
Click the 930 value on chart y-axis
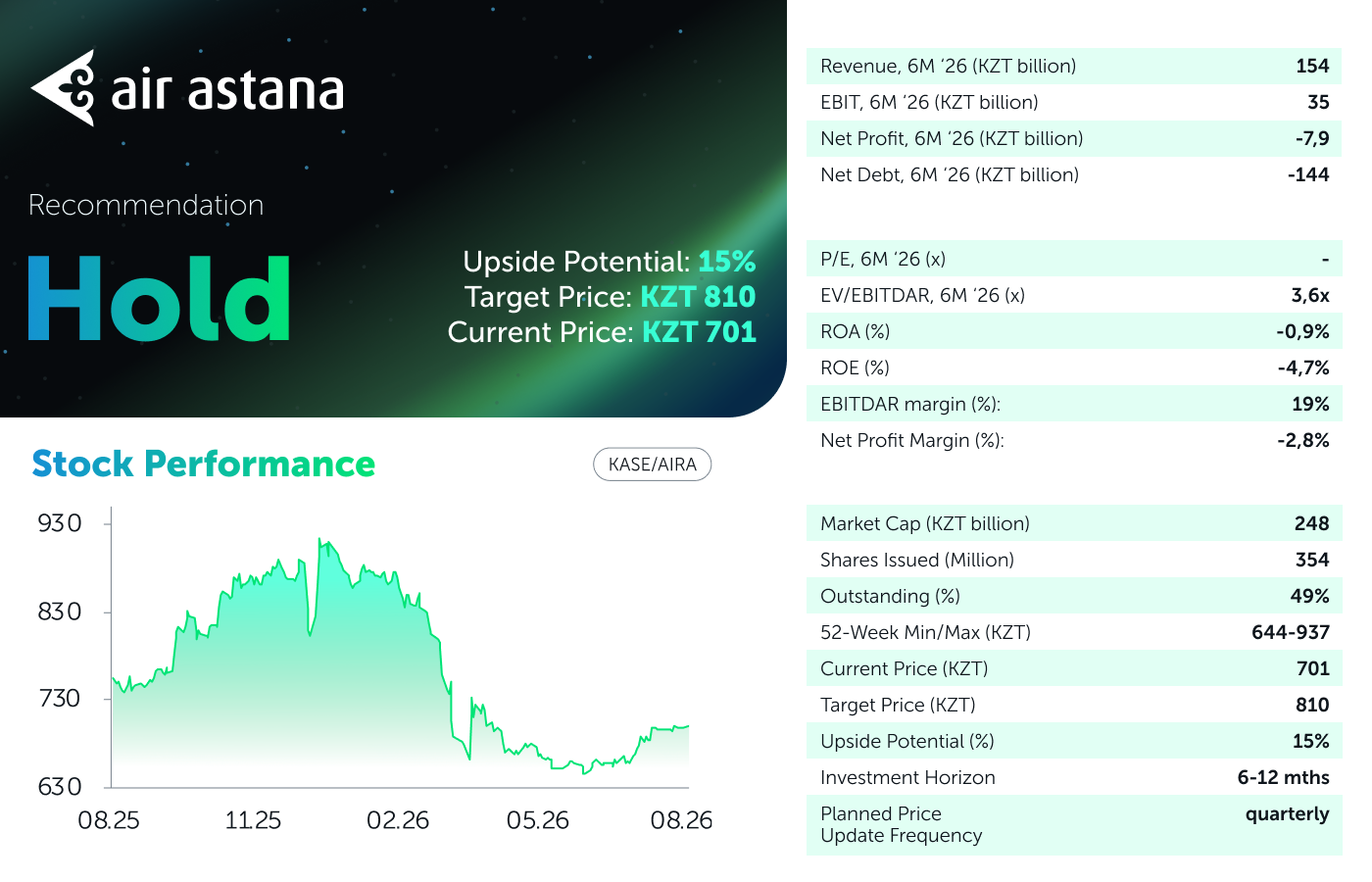60,523
